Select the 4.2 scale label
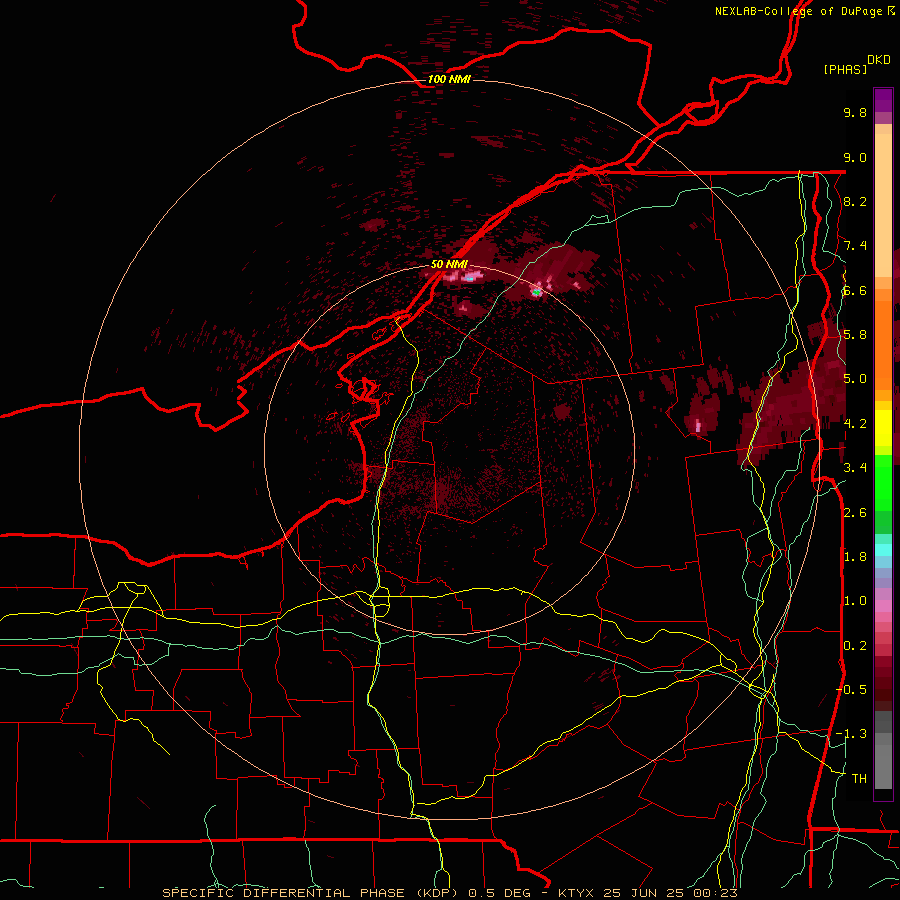The image size is (900, 900). pyautogui.click(x=855, y=424)
